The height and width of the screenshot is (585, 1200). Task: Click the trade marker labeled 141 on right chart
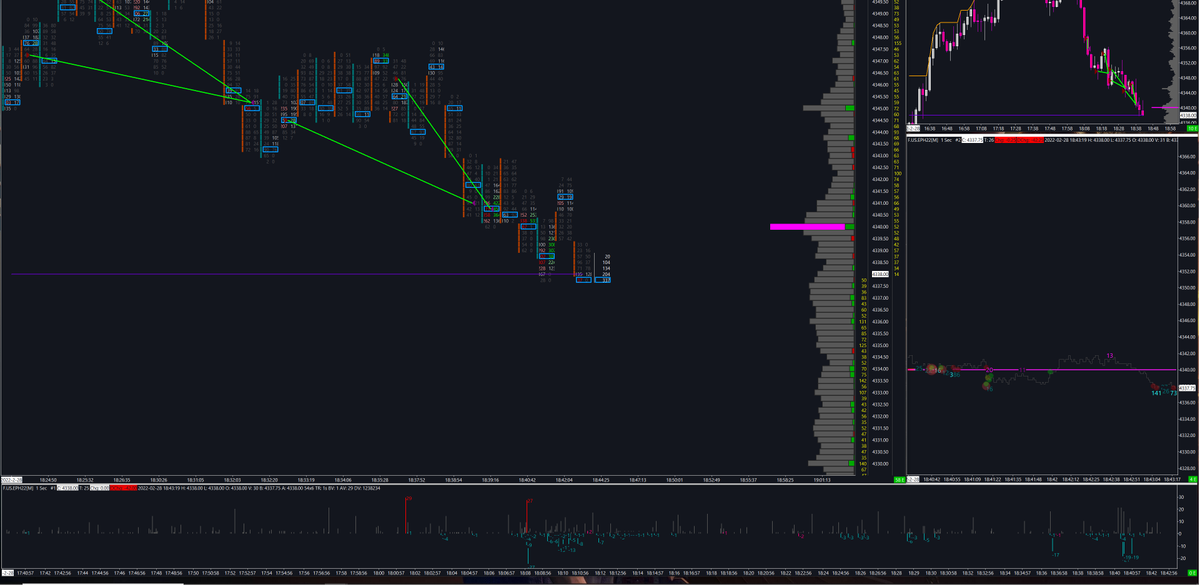pos(1157,394)
